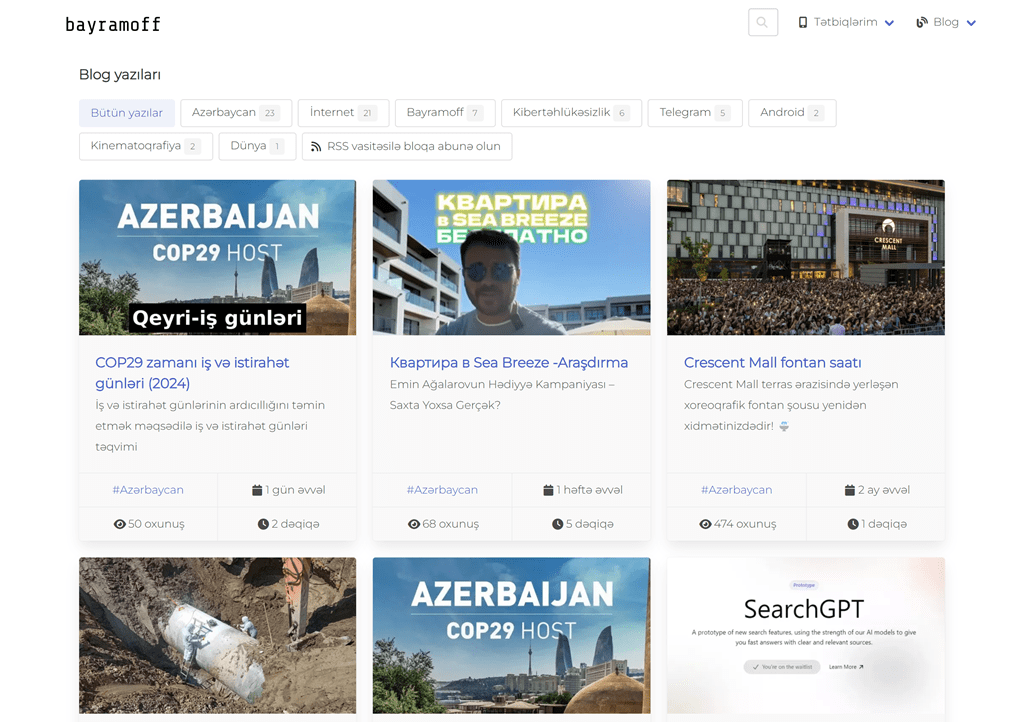Click the Blog yazıları heading
This screenshot has height=722, width=1024.
pyautogui.click(x=120, y=74)
